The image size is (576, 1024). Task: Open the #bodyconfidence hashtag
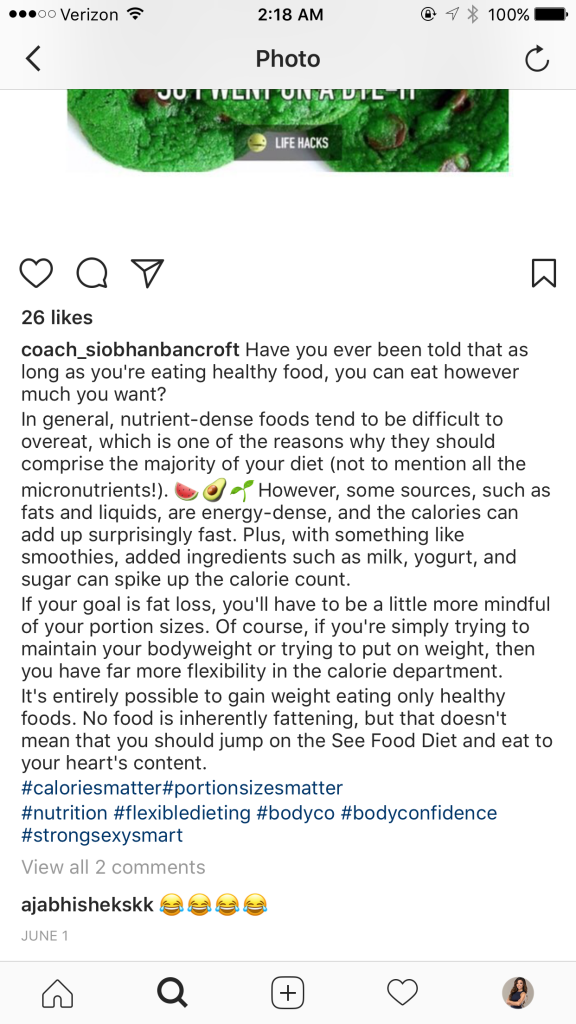tap(419, 813)
